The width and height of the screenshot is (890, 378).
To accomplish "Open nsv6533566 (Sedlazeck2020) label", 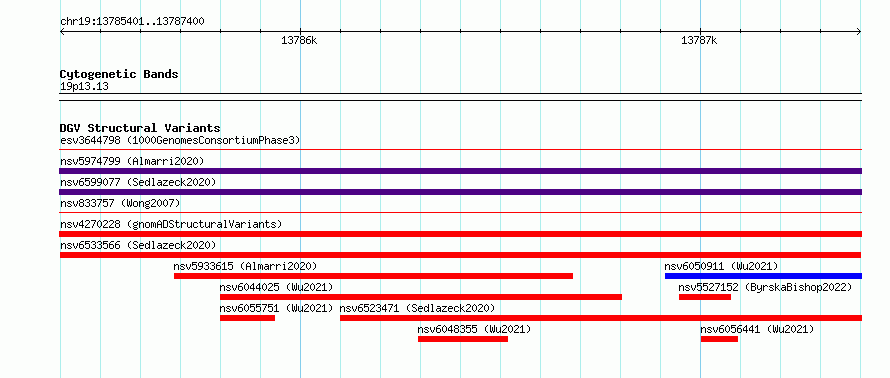I will [138, 245].
